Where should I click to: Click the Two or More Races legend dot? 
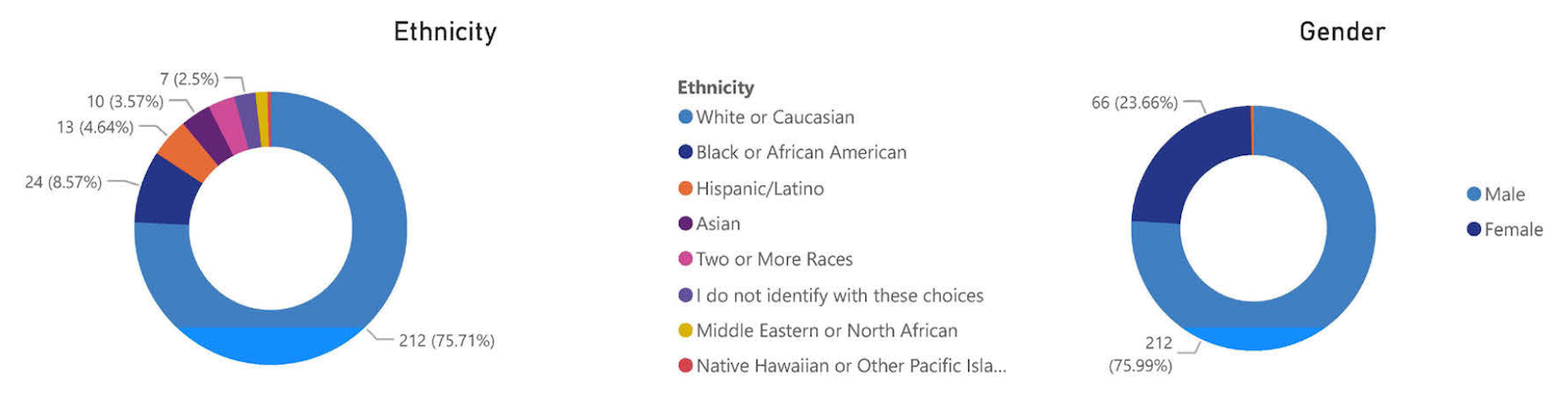click(685, 259)
